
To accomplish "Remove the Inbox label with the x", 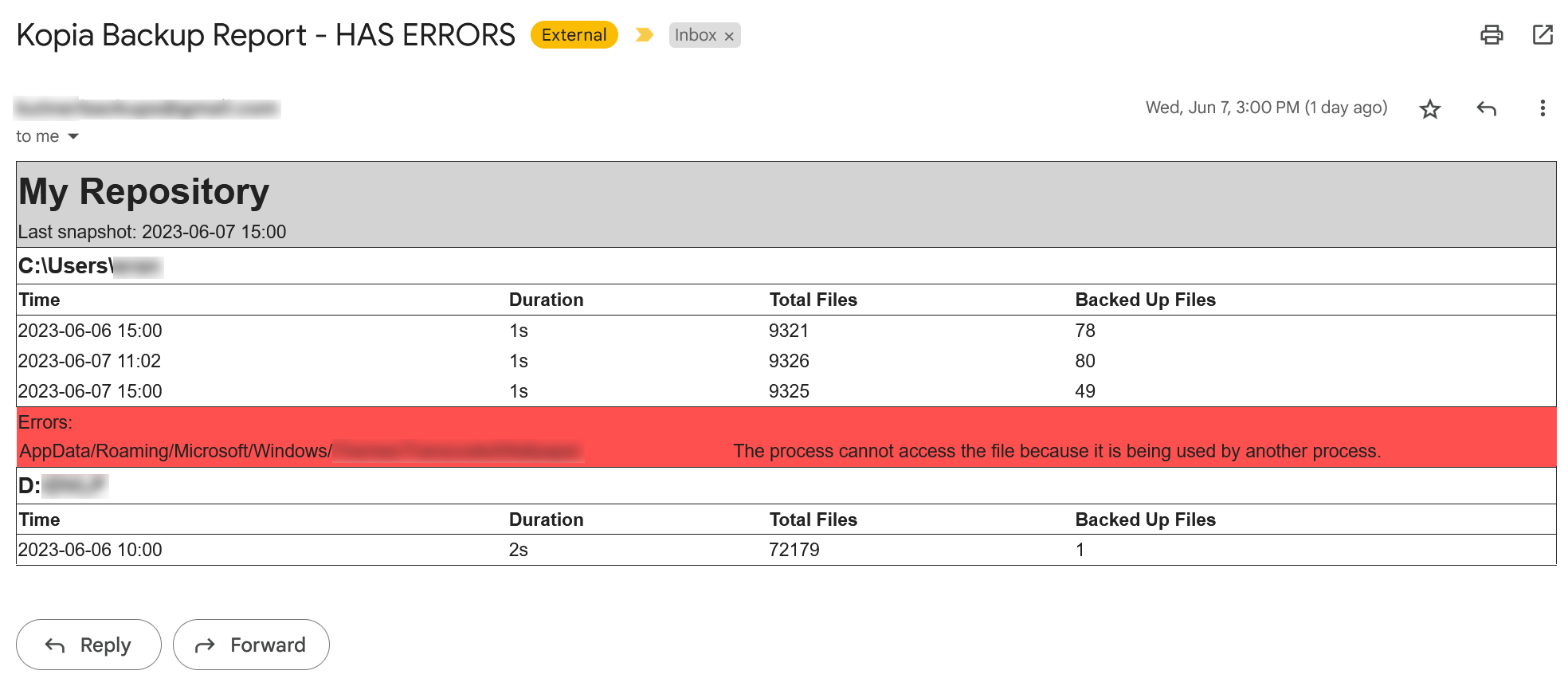I will (x=729, y=36).
